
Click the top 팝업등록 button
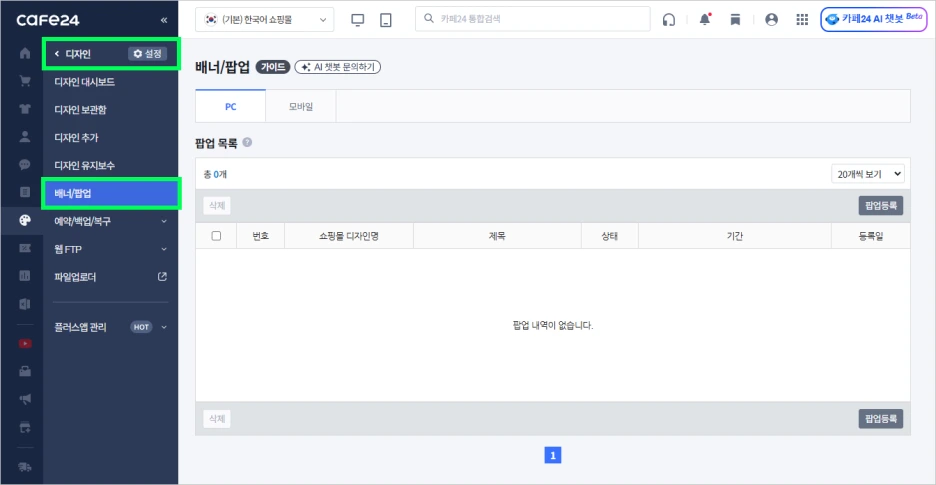(x=880, y=205)
